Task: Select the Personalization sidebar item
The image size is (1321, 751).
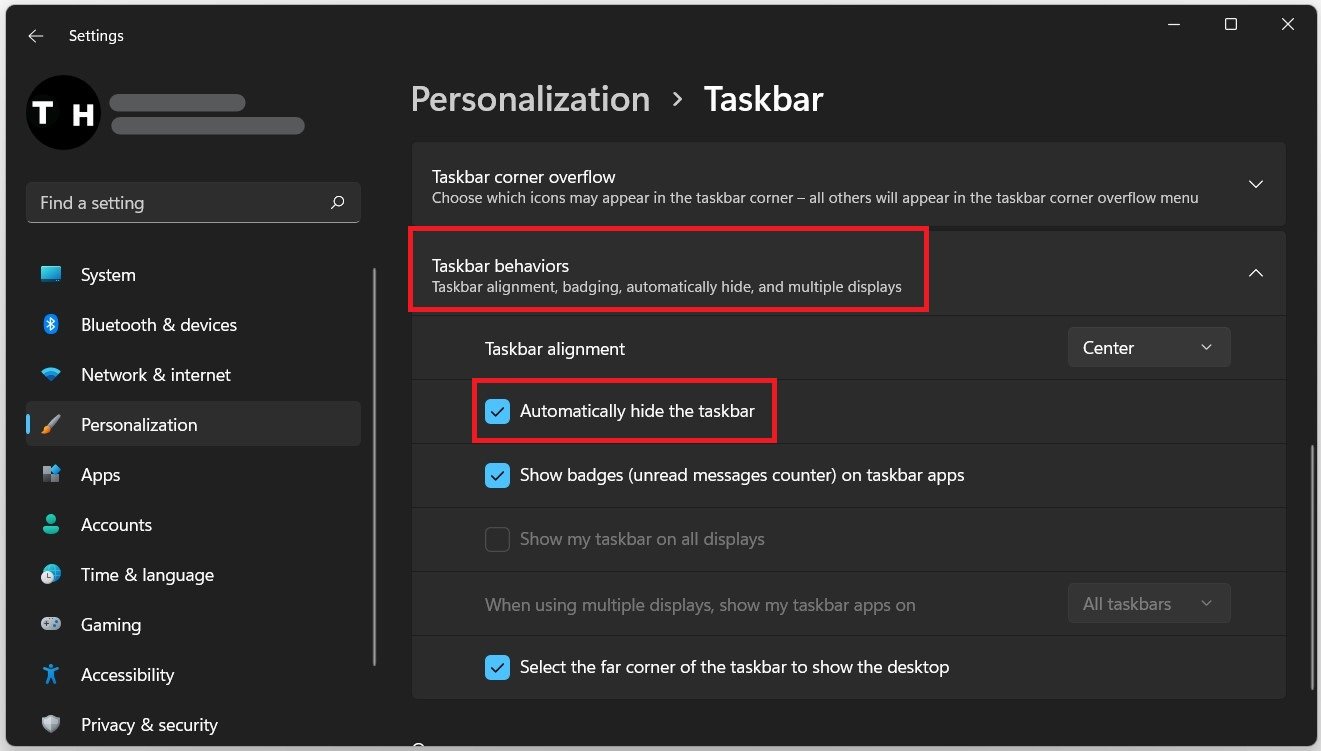Action: (139, 424)
